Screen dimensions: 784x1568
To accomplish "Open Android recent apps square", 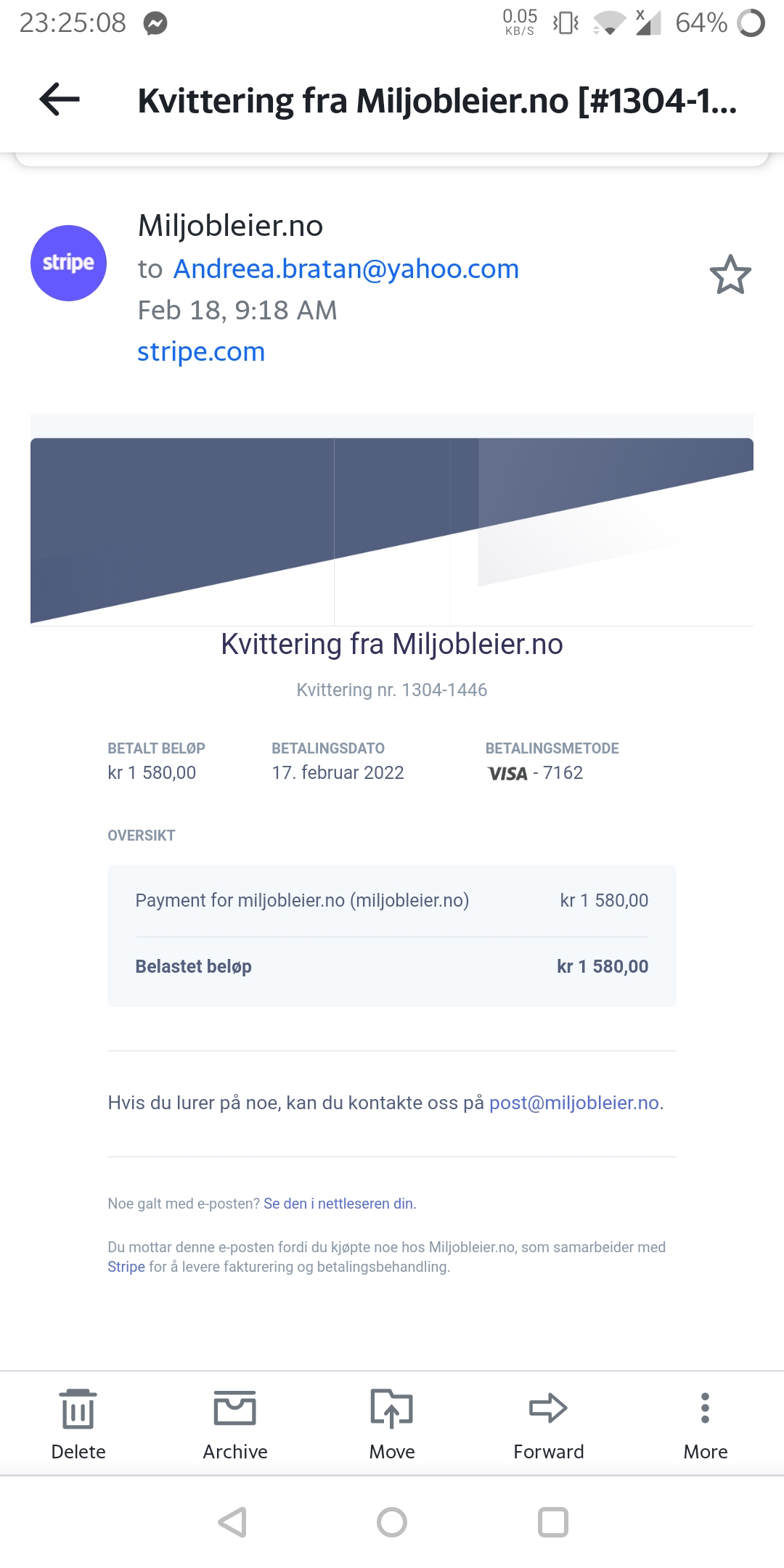I will click(552, 1522).
